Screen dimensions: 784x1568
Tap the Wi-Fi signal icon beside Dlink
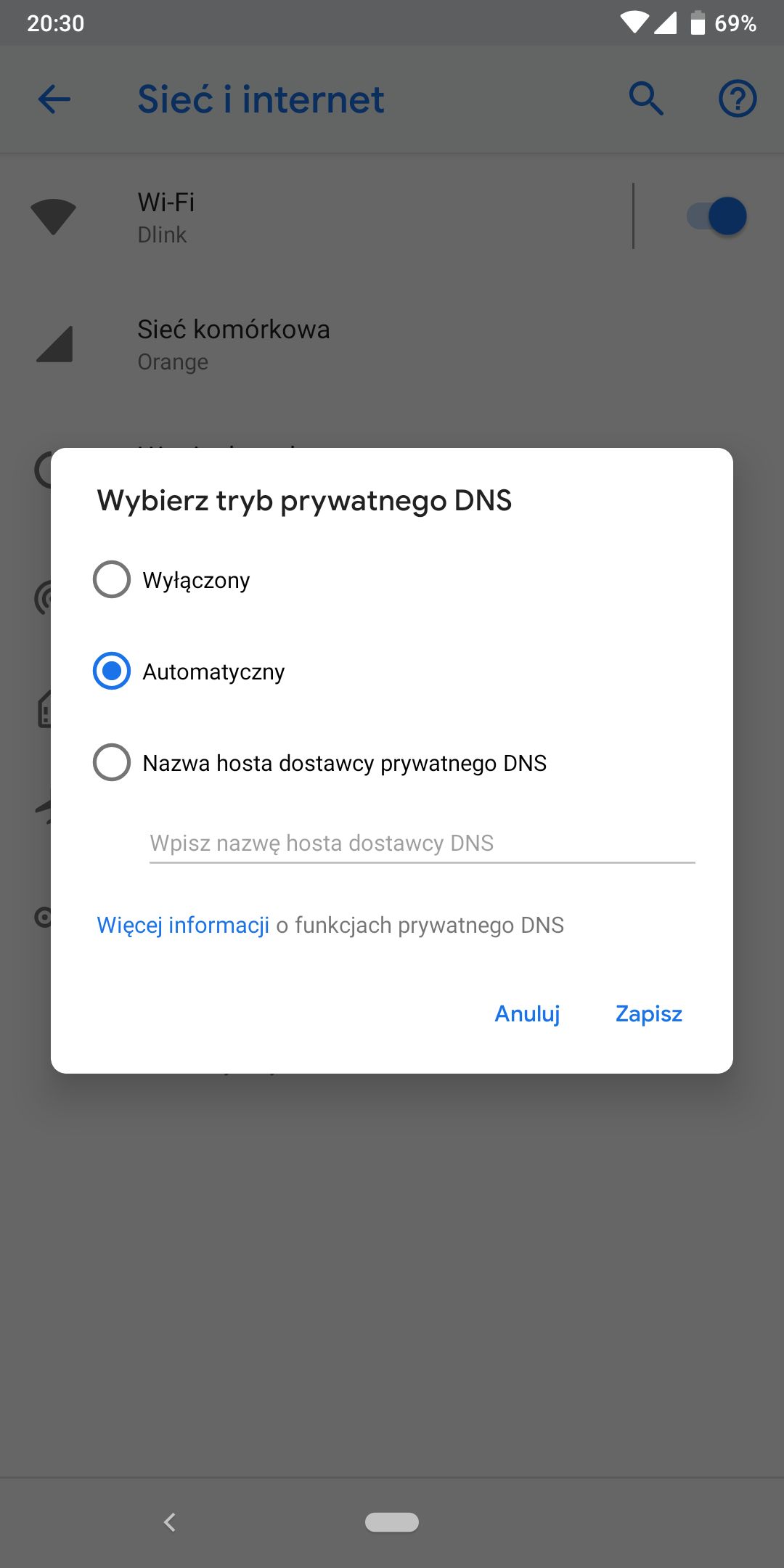[53, 216]
